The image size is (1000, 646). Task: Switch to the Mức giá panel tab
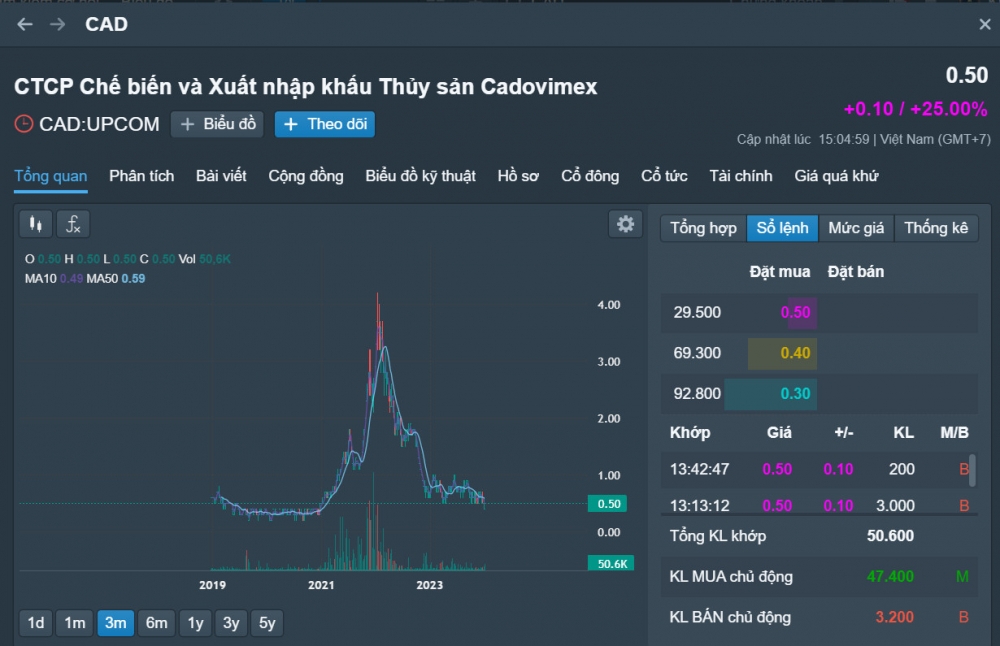coord(857,228)
